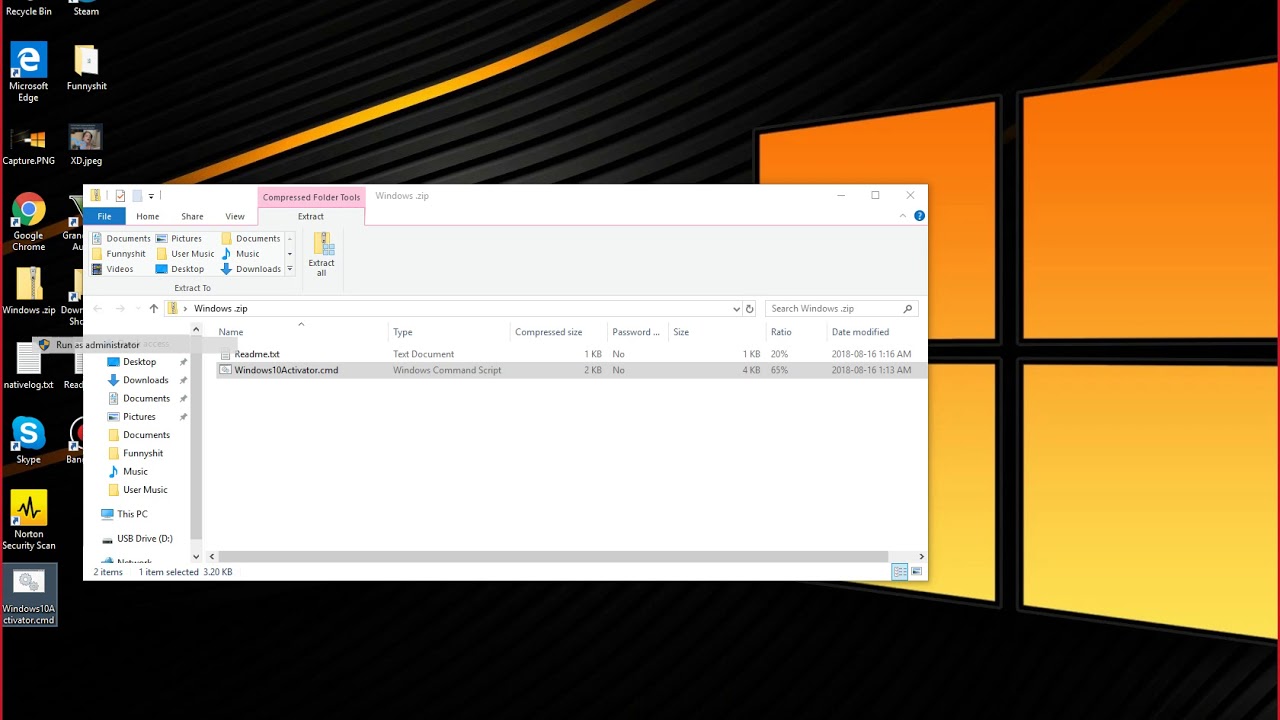Open the File tab

coord(104,216)
